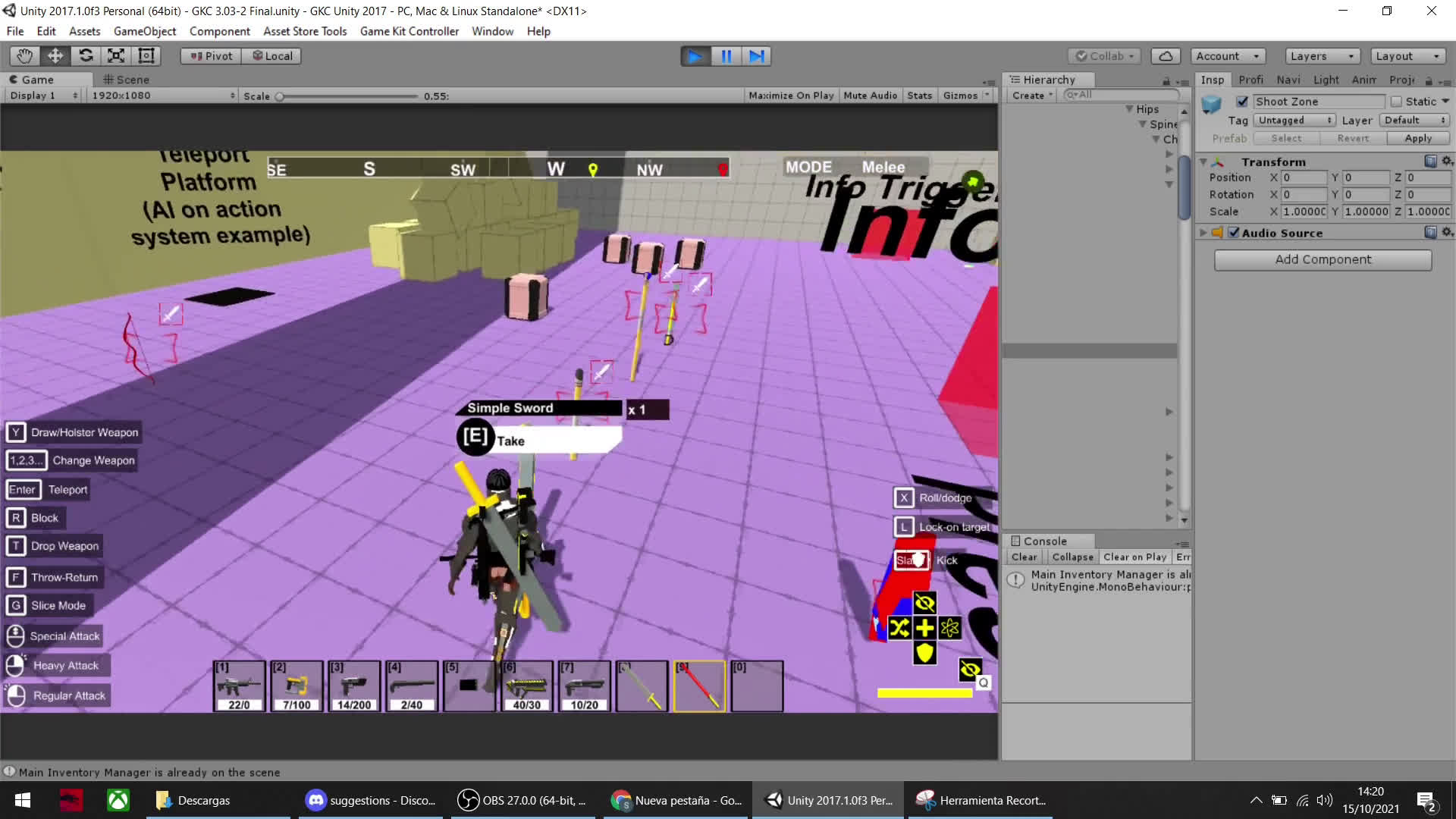Image resolution: width=1456 pixels, height=819 pixels.
Task: Open the Tag Untagged dropdown
Action: coord(1294,121)
